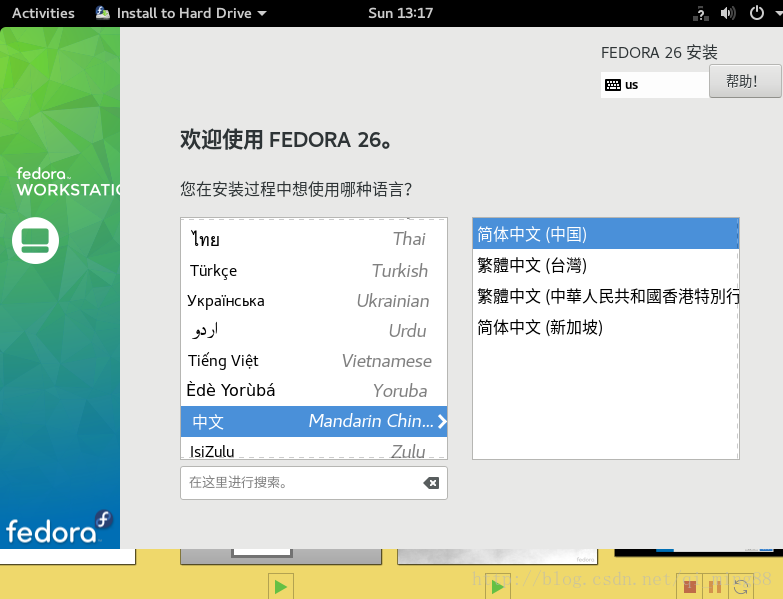Click the language search input field
Viewport: 783px width, 599px height.
coord(314,483)
